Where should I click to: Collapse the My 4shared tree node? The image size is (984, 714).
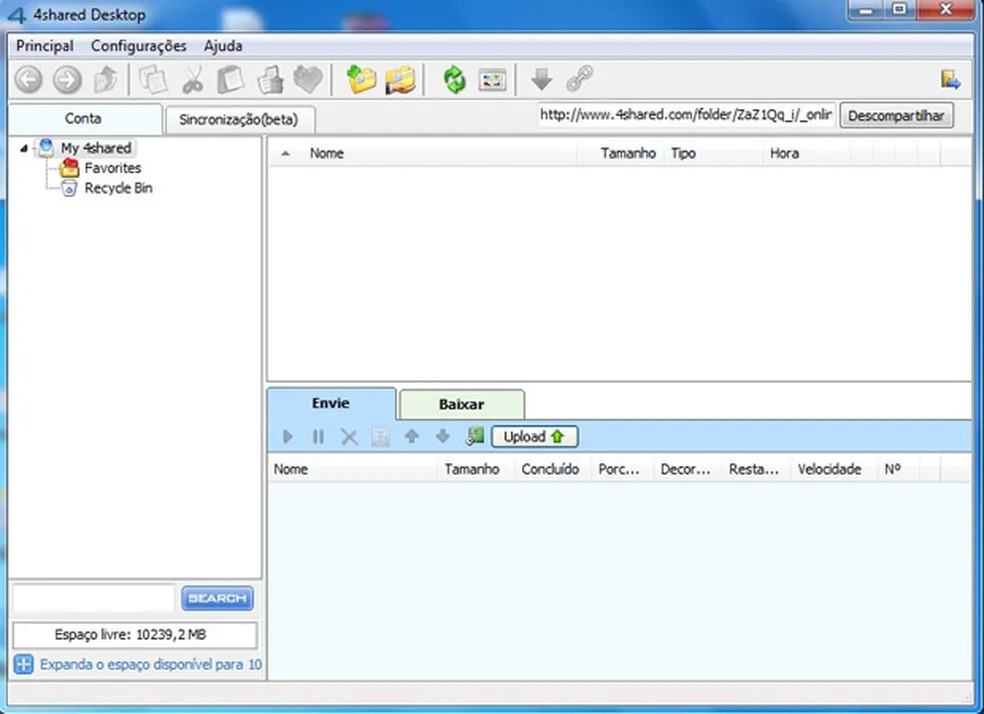[23, 149]
